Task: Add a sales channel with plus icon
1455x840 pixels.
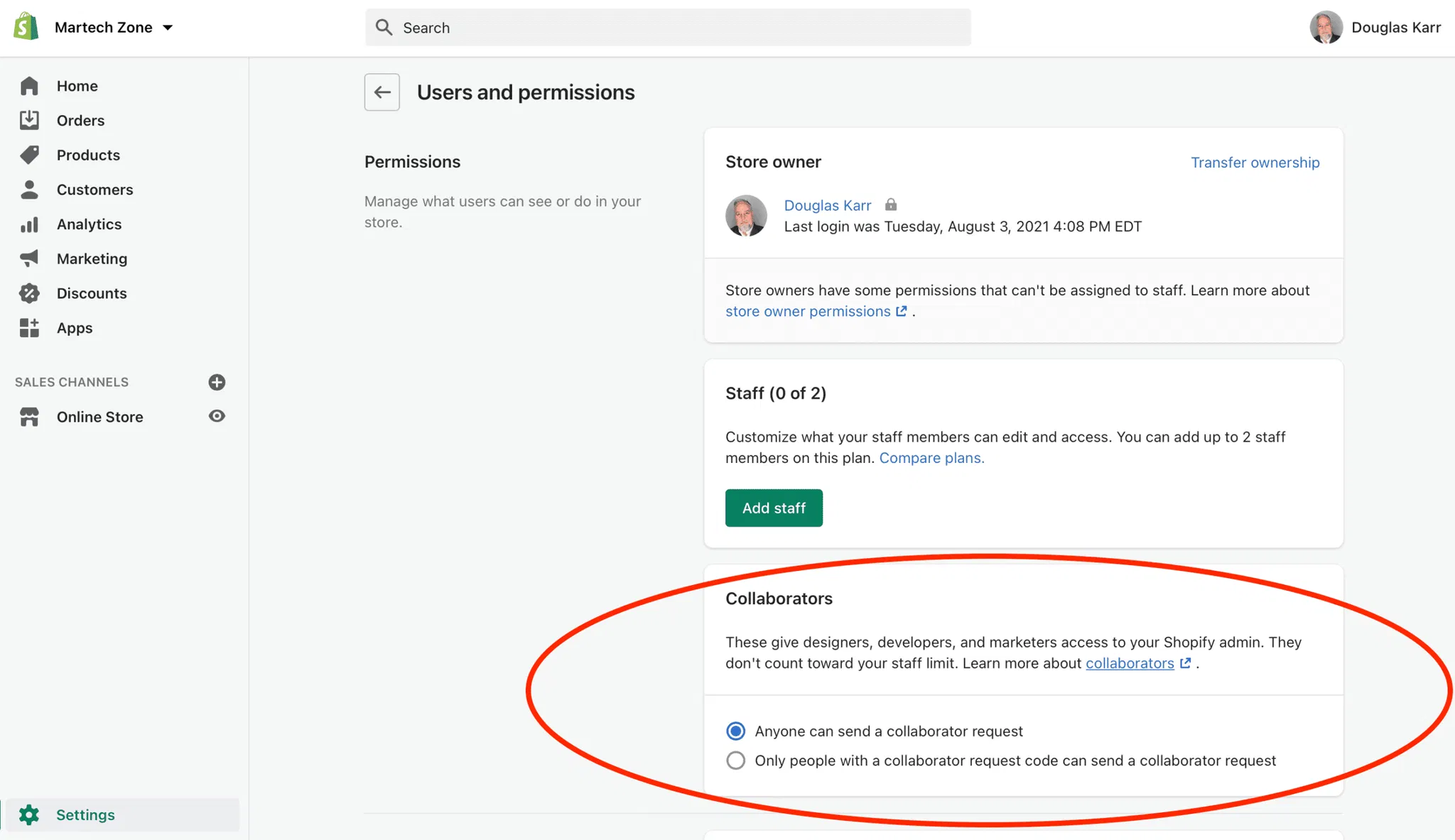Action: point(217,382)
